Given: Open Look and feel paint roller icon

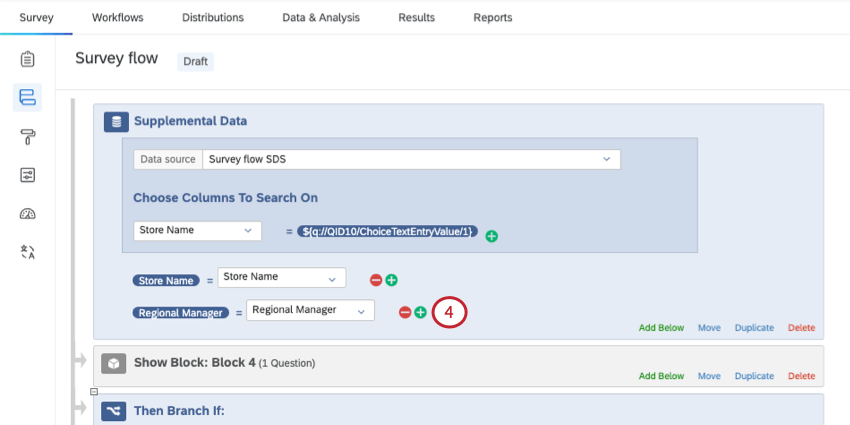Looking at the screenshot, I should pyautogui.click(x=28, y=136).
